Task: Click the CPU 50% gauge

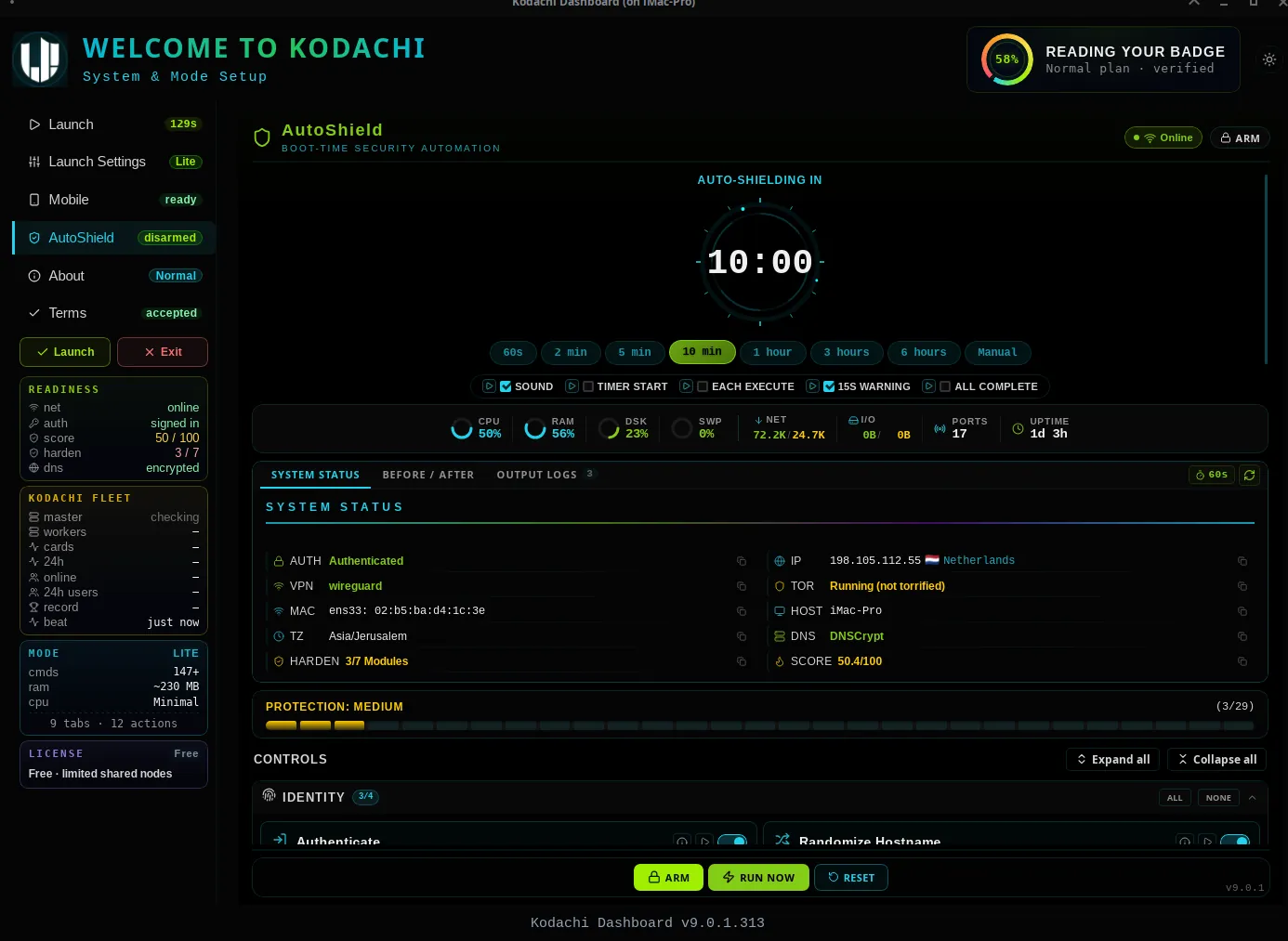Action: (462, 428)
